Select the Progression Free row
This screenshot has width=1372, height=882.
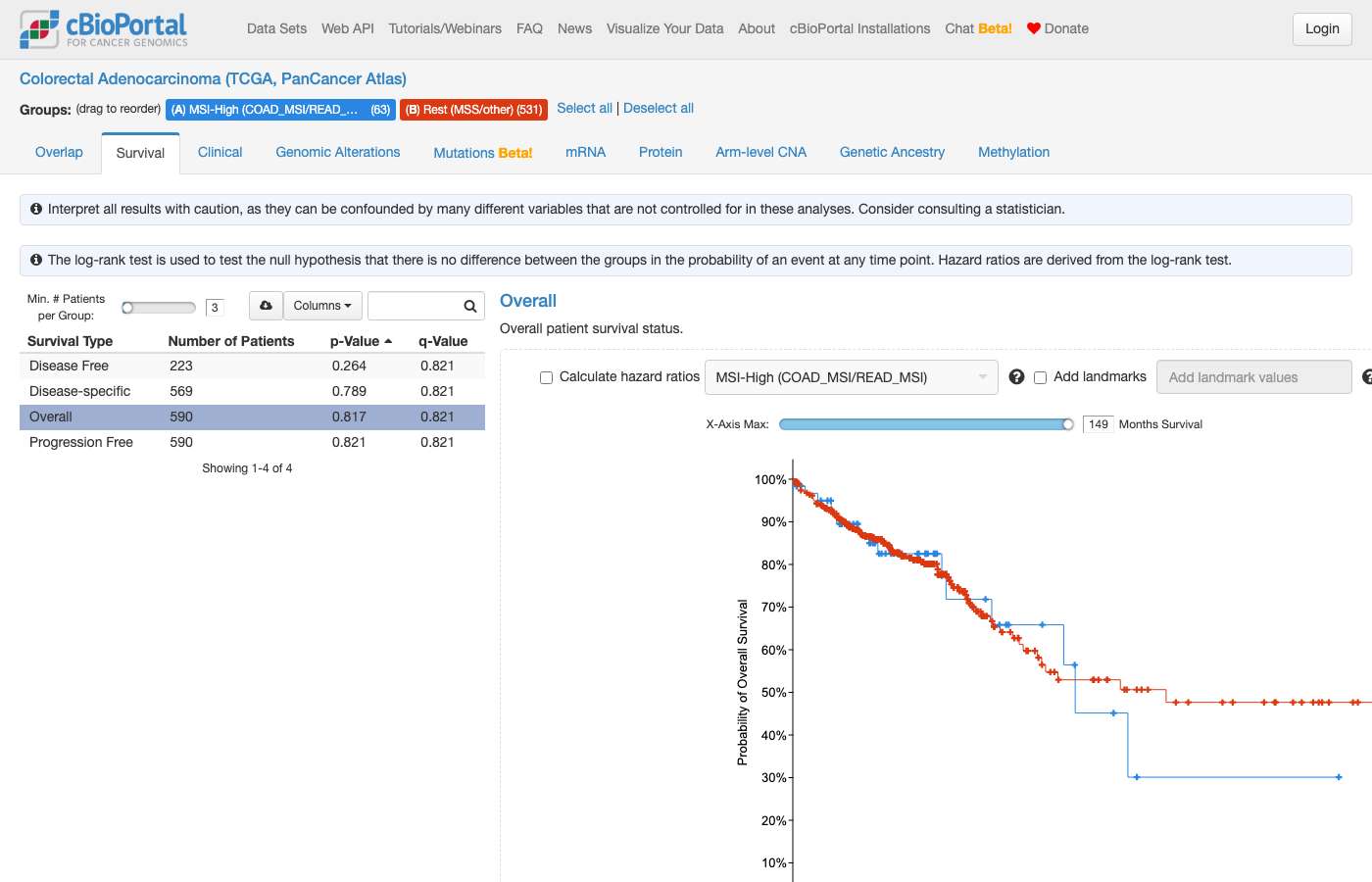[252, 442]
